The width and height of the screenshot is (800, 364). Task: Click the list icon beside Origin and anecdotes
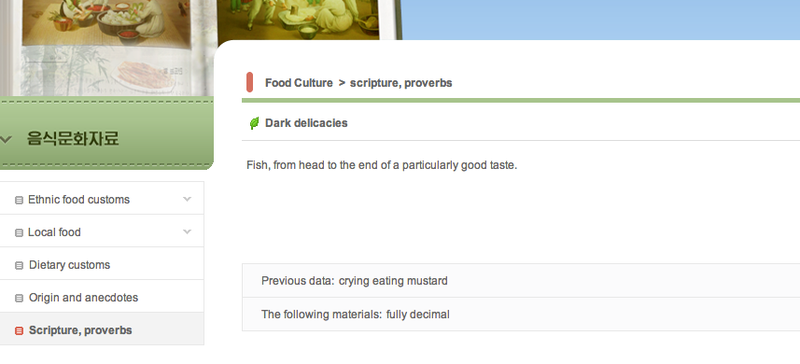pos(19,298)
